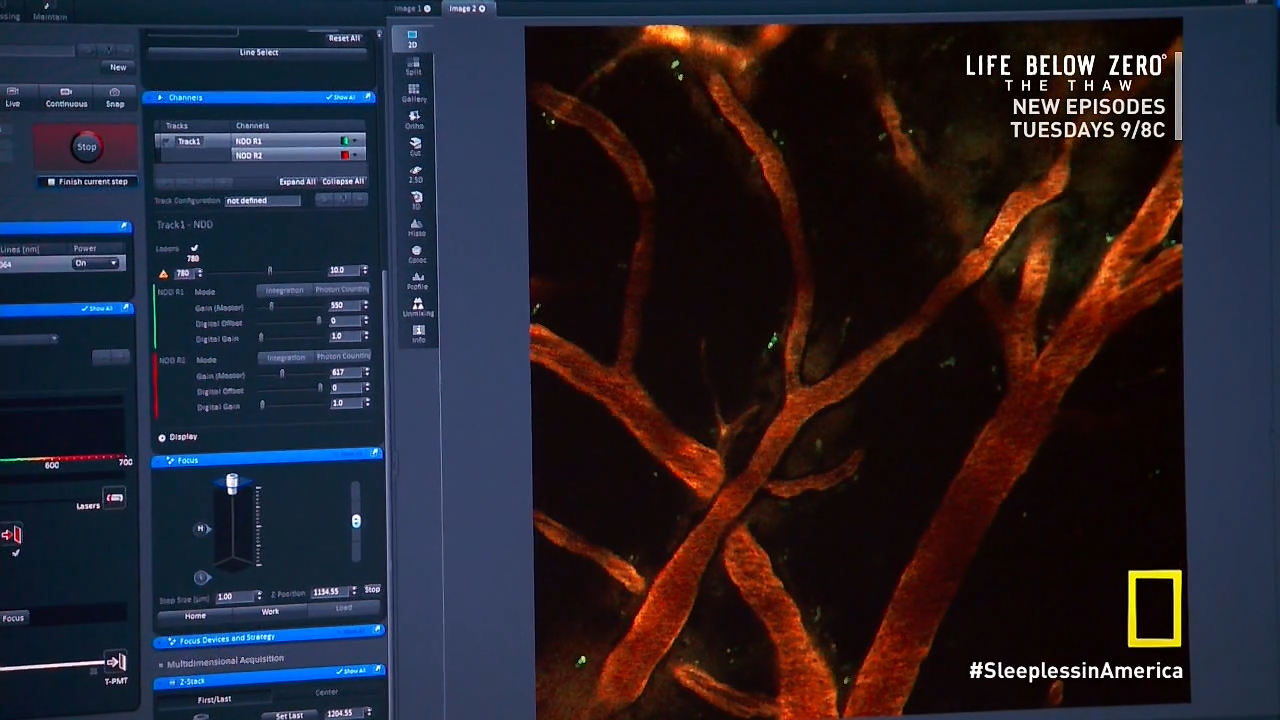The height and width of the screenshot is (720, 1280).
Task: Click the Step Size value field
Action: [234, 596]
